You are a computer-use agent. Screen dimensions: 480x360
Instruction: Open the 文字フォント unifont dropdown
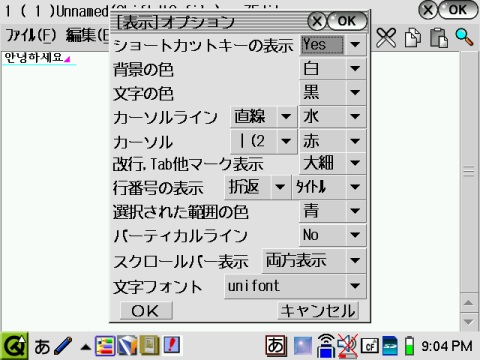coord(296,286)
